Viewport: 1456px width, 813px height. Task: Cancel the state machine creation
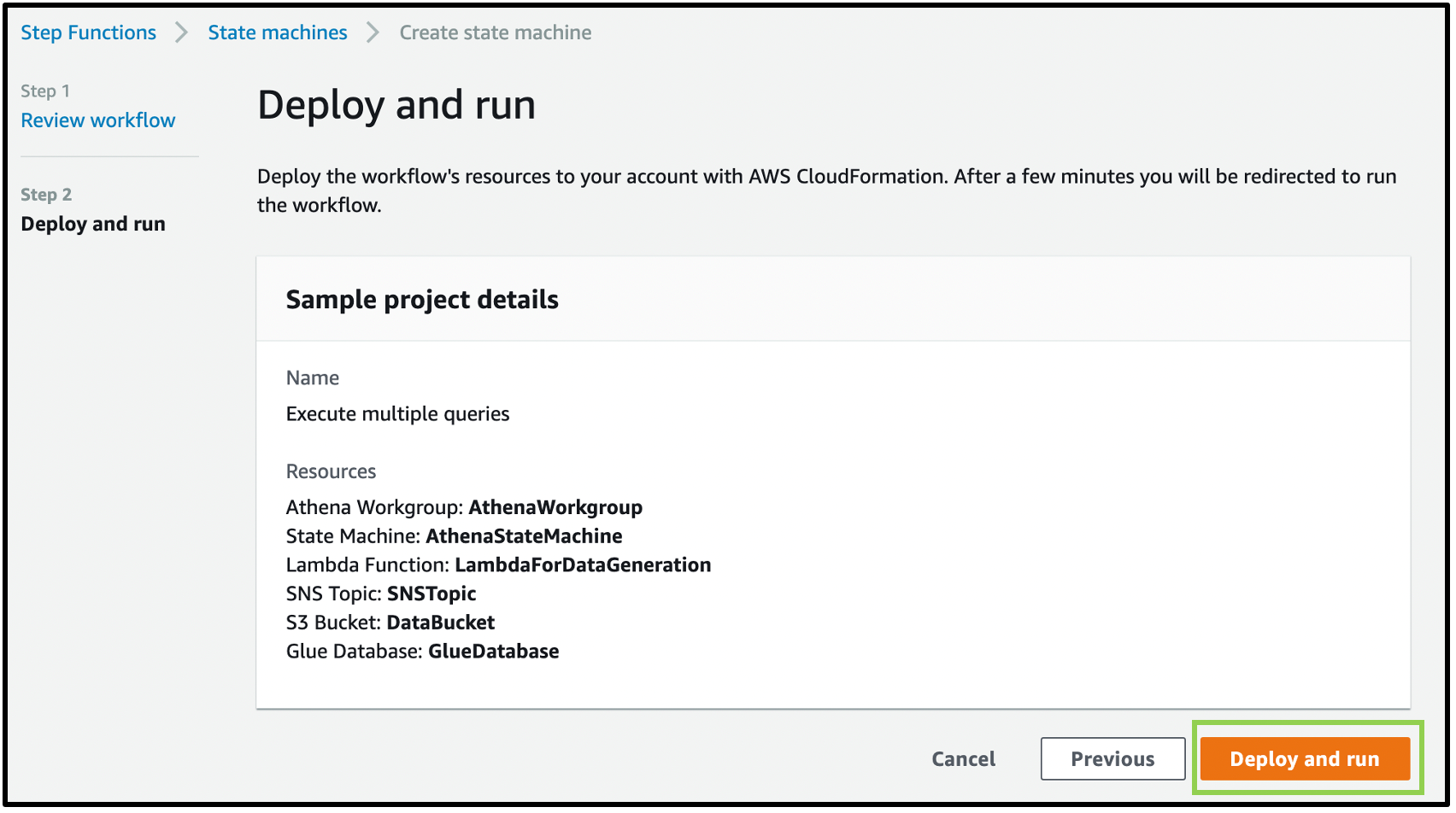coord(963,758)
